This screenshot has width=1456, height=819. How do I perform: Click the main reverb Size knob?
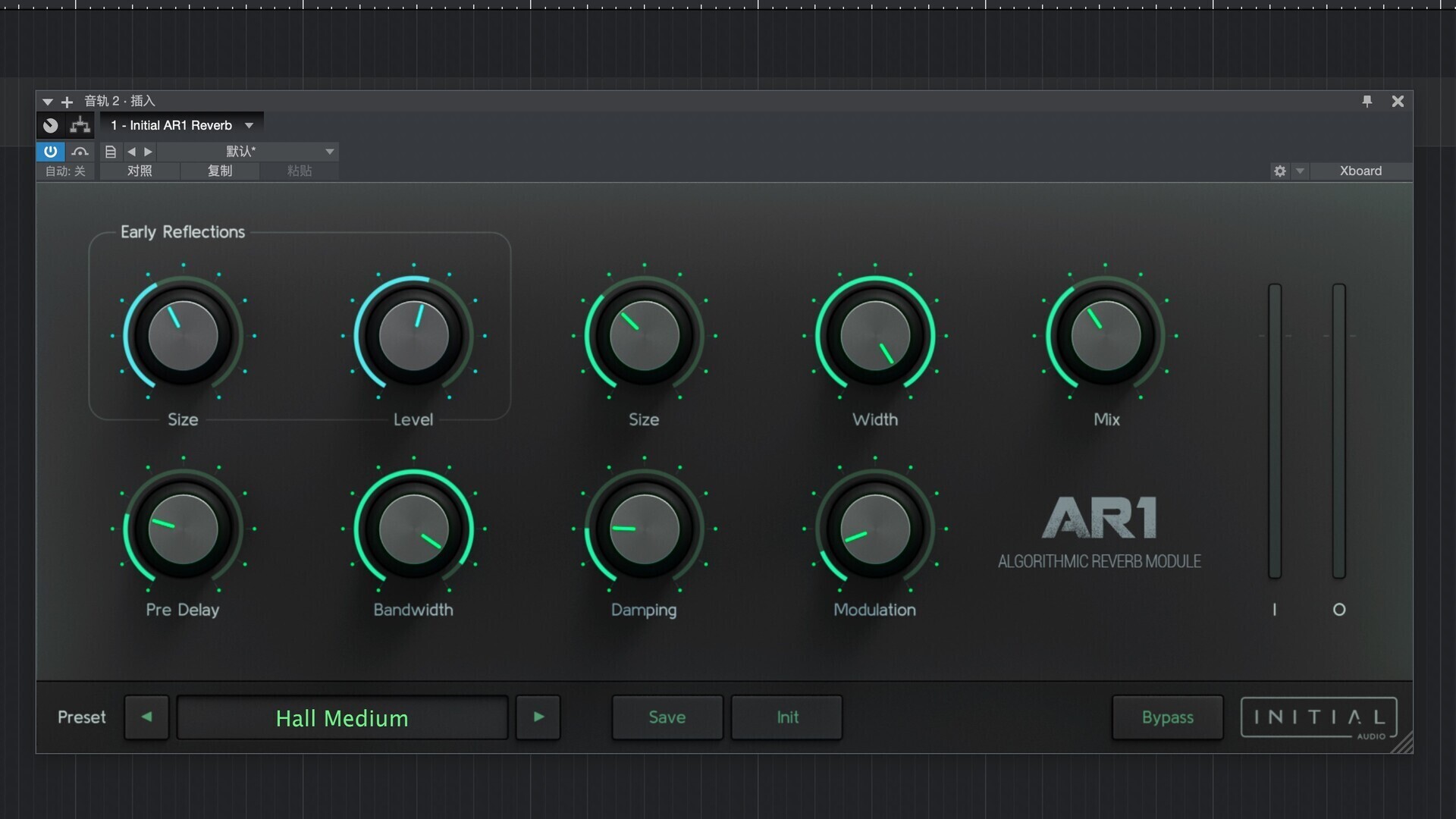tap(645, 335)
